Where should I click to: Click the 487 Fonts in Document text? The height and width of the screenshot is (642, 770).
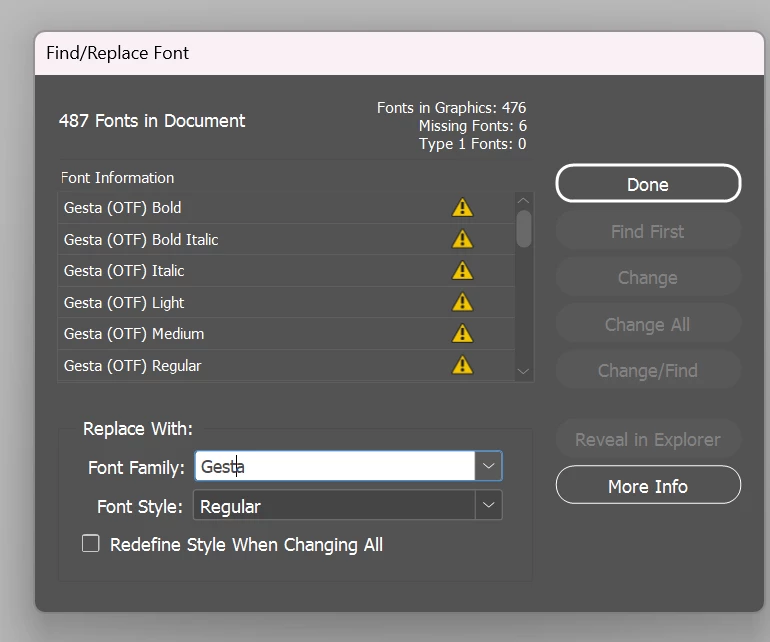pyautogui.click(x=152, y=121)
